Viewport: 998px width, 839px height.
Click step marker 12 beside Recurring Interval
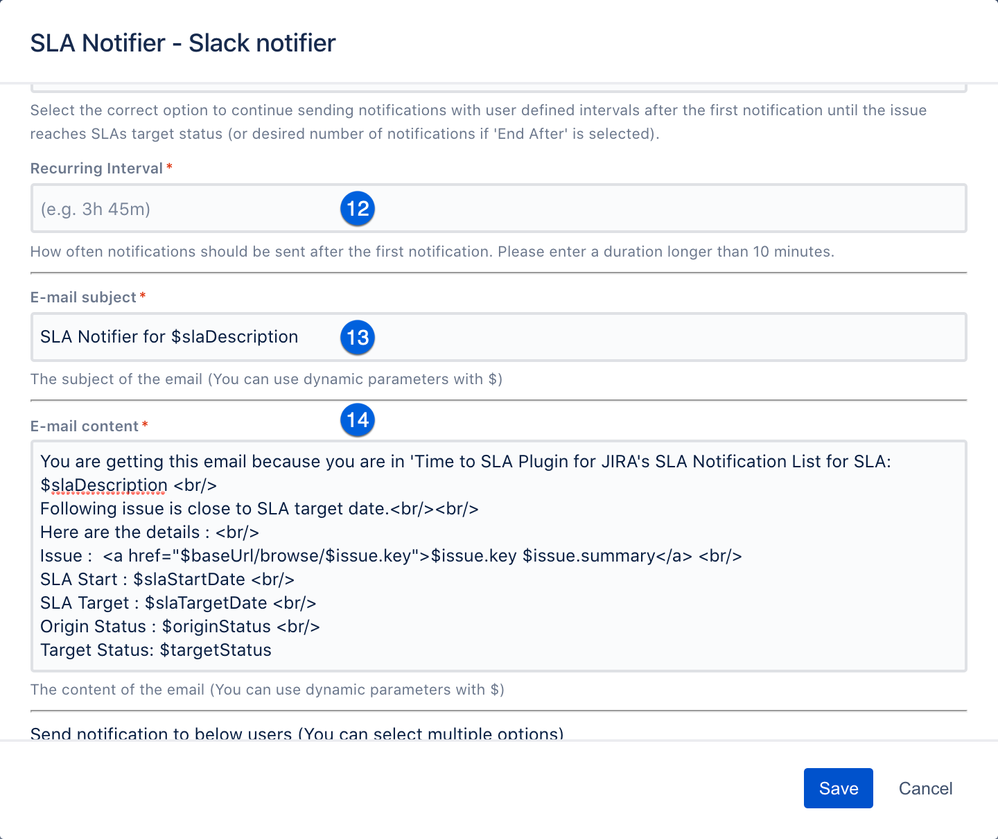pyautogui.click(x=357, y=209)
